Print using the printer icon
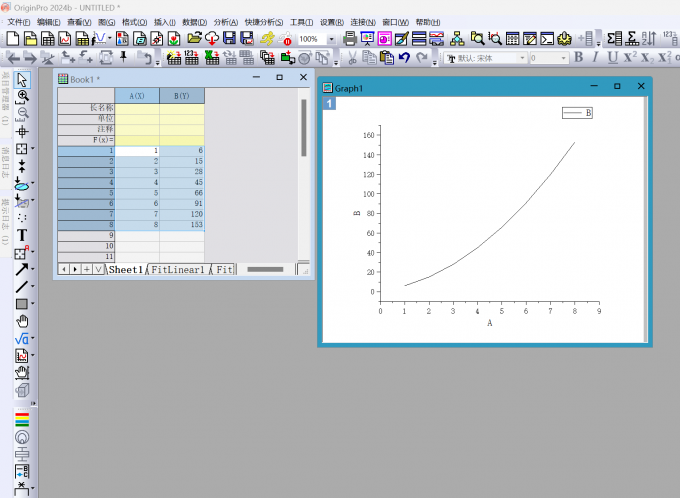 pos(350,39)
